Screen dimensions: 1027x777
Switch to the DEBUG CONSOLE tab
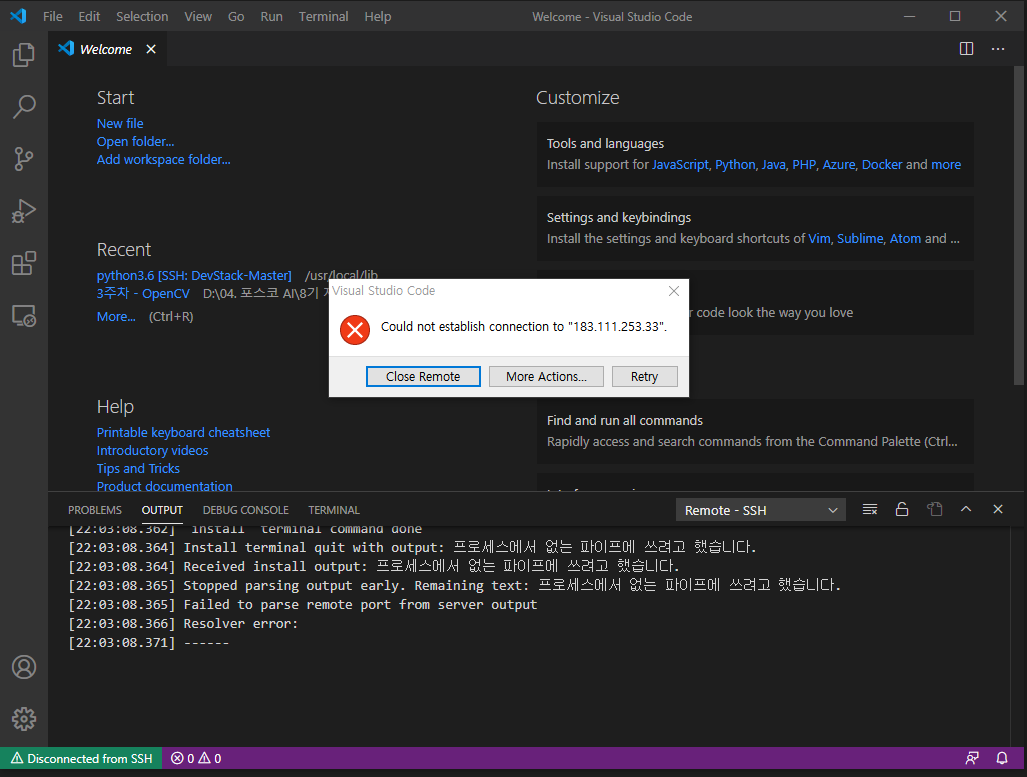pyautogui.click(x=246, y=510)
